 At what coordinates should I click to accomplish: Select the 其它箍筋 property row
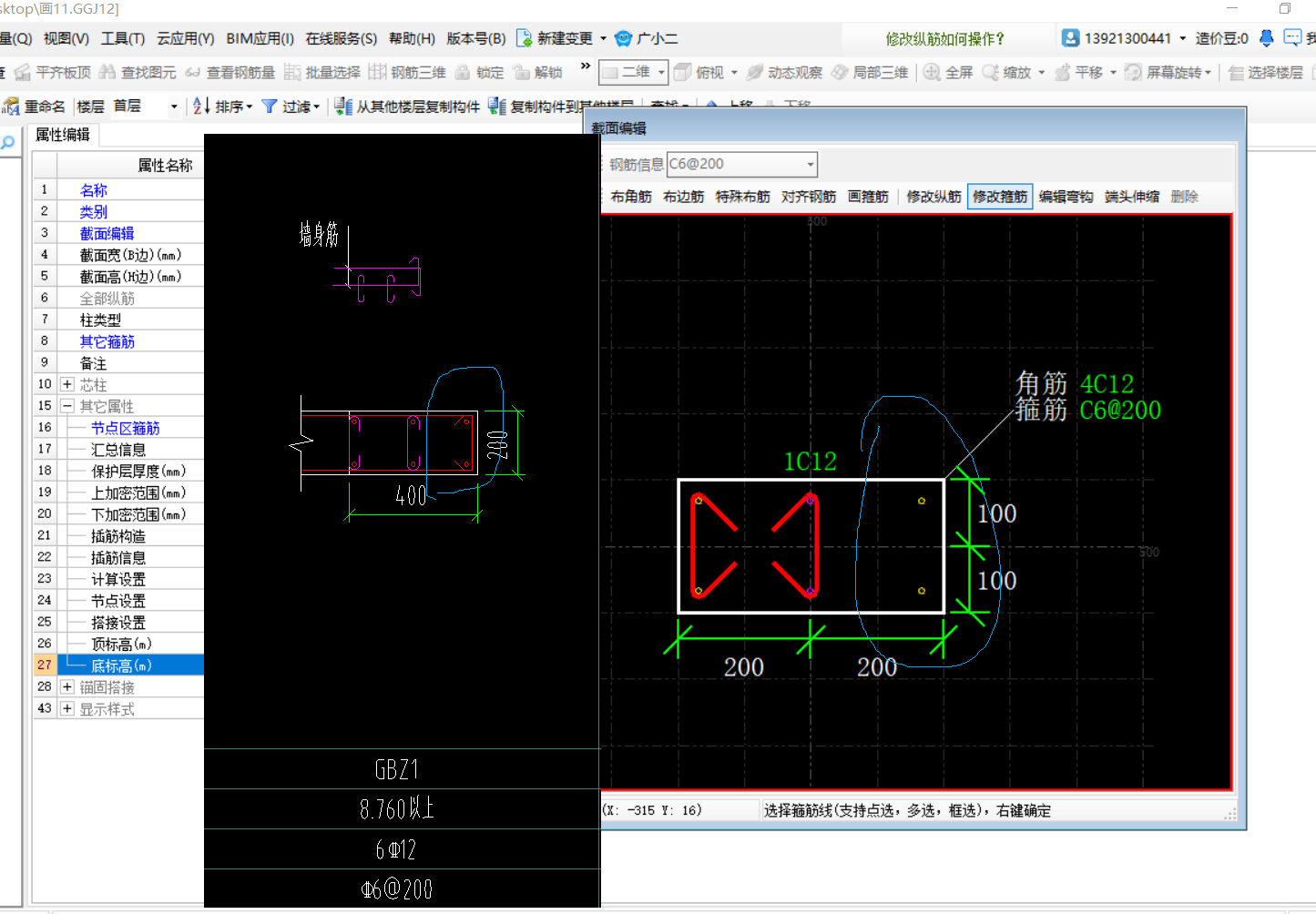[118, 341]
